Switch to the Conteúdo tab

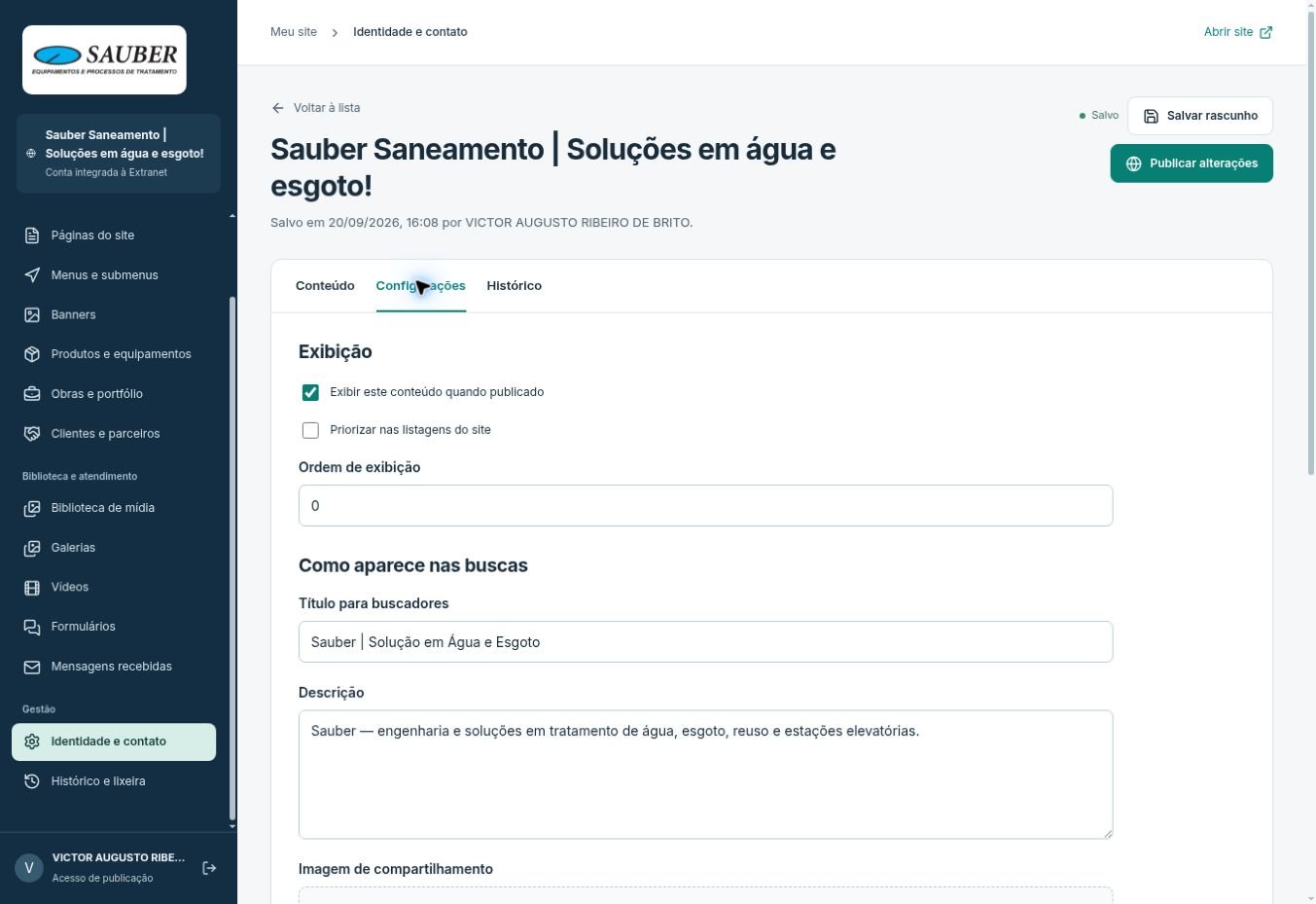coord(325,286)
